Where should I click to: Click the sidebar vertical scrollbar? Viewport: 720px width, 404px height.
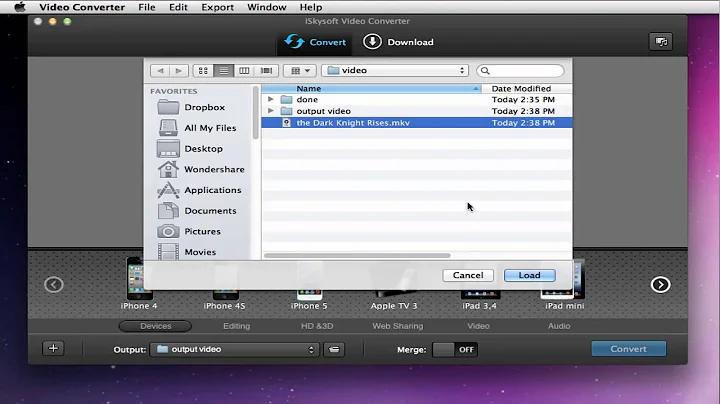pos(255,112)
